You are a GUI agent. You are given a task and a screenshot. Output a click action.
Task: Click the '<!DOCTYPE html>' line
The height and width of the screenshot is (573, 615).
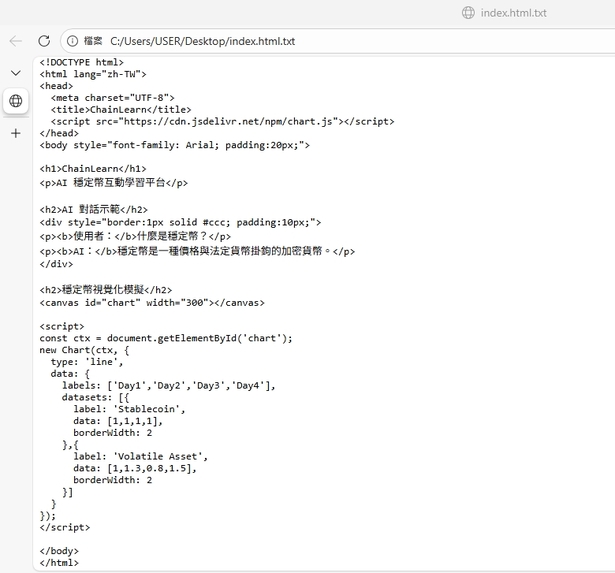click(x=82, y=62)
